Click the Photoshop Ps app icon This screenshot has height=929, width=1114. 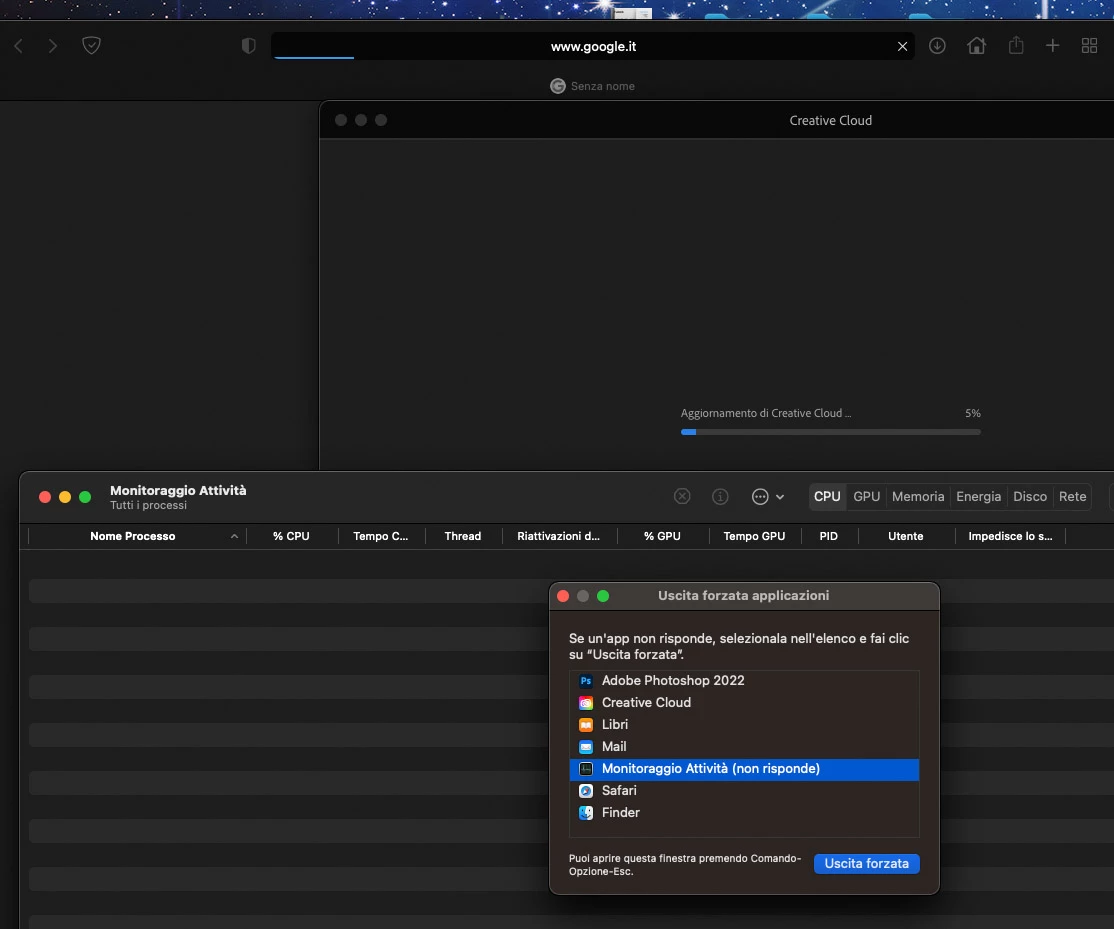[585, 681]
